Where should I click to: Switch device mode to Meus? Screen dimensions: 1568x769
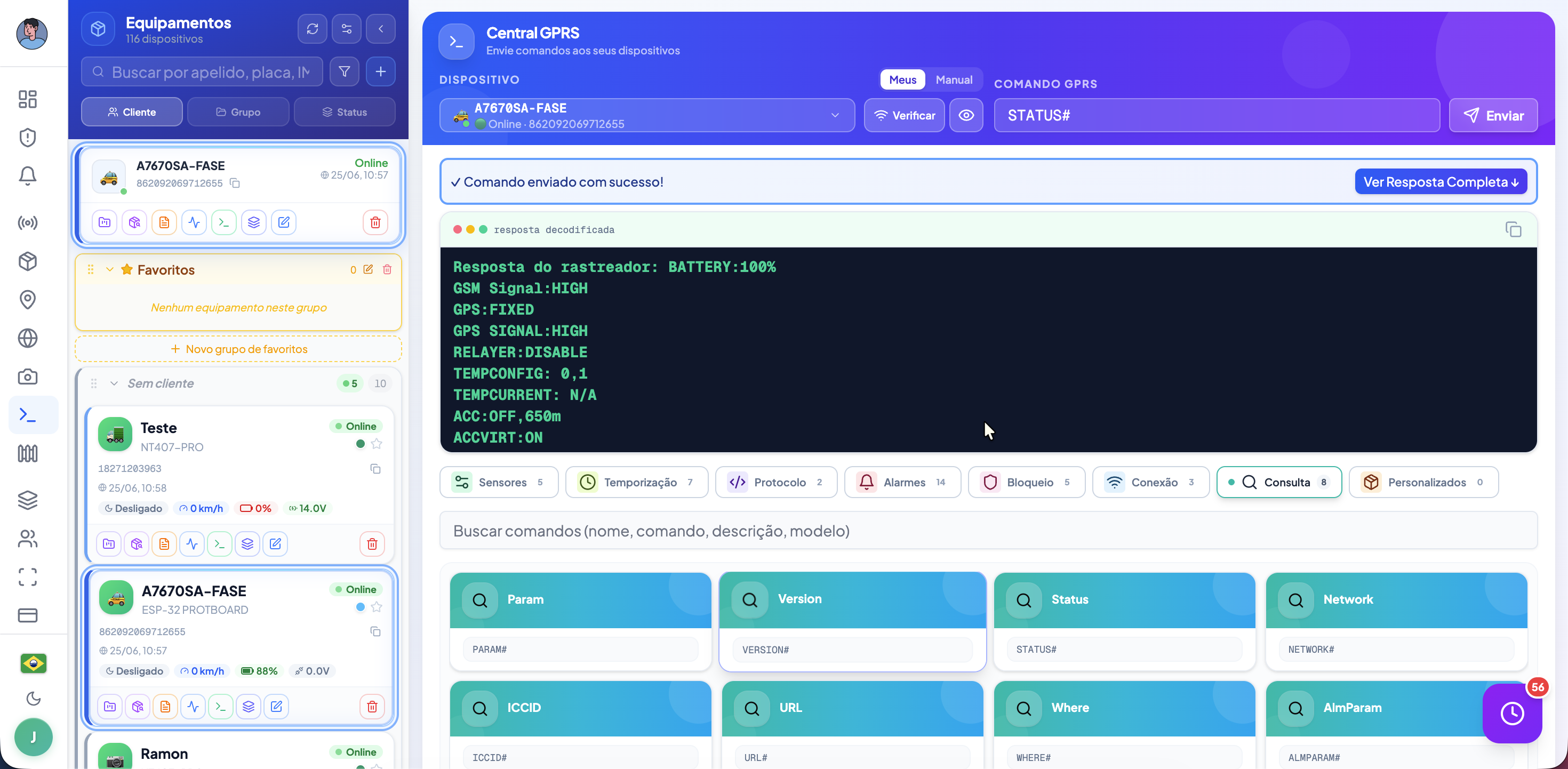point(902,80)
